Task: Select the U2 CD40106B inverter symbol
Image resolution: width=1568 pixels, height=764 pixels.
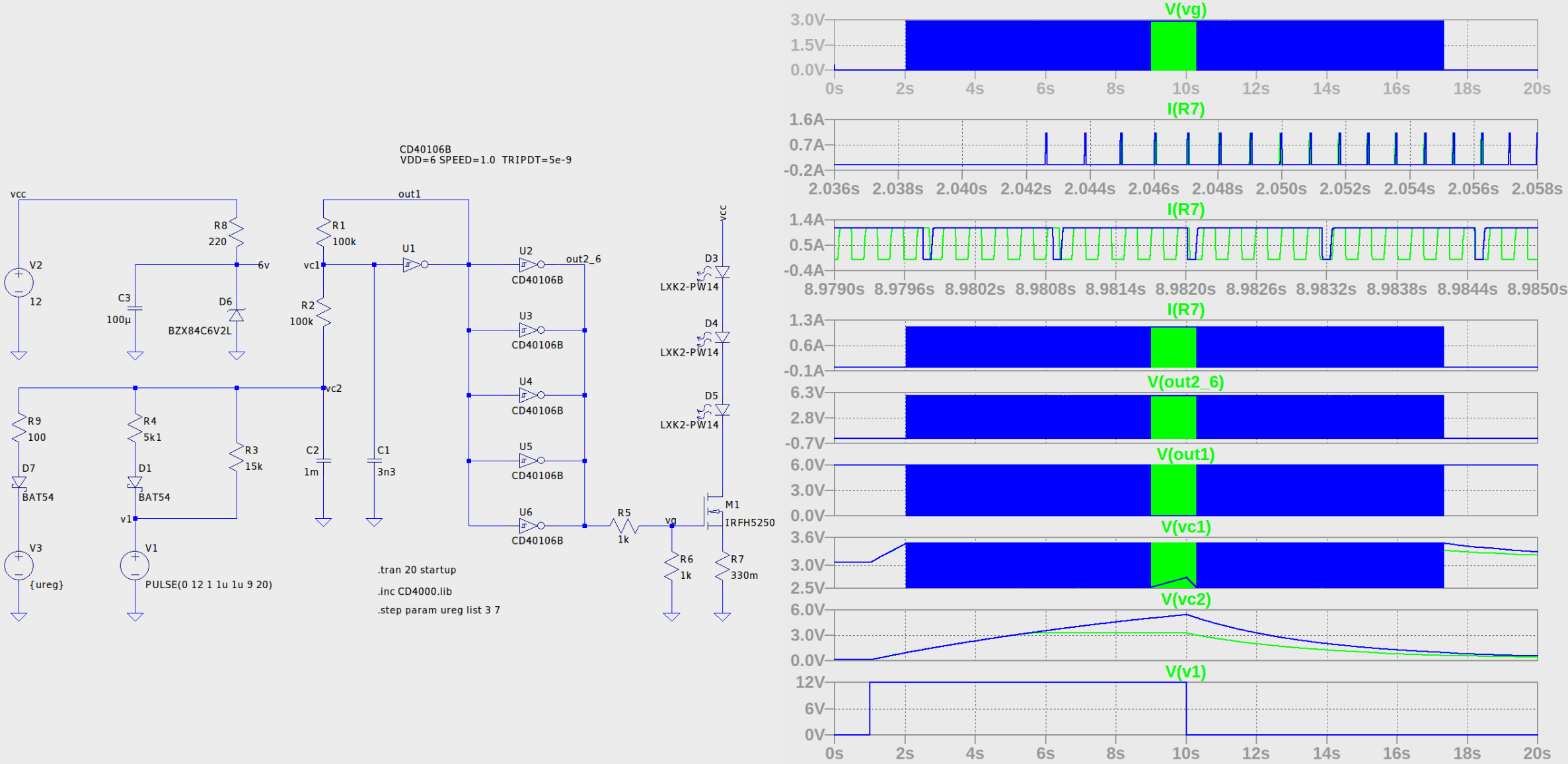Action: click(532, 264)
